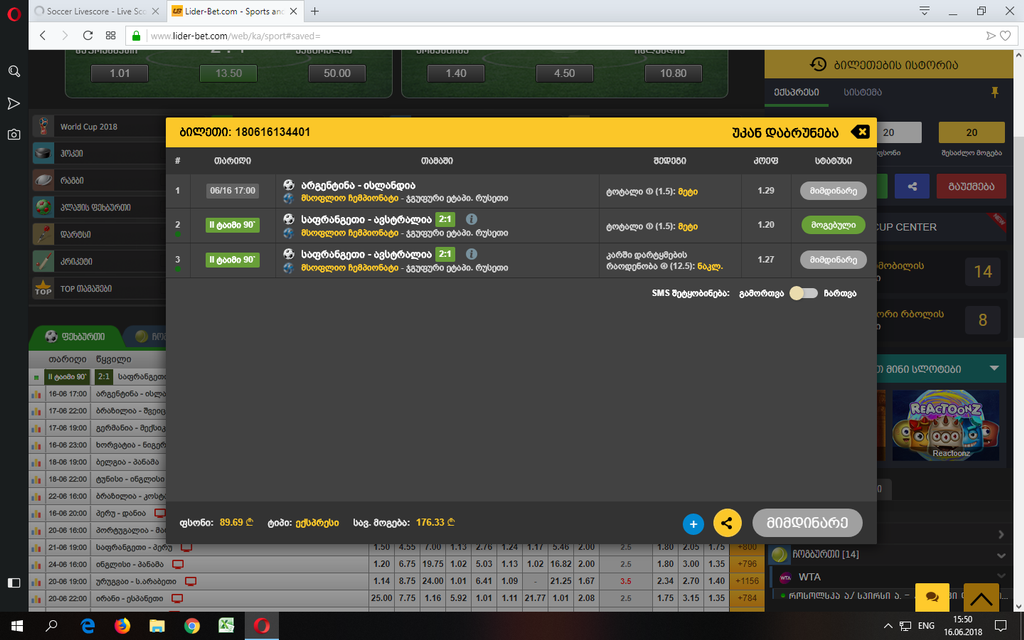1024x640 pixels.
Task: Click the 13.50 odds button
Action: pyautogui.click(x=229, y=73)
